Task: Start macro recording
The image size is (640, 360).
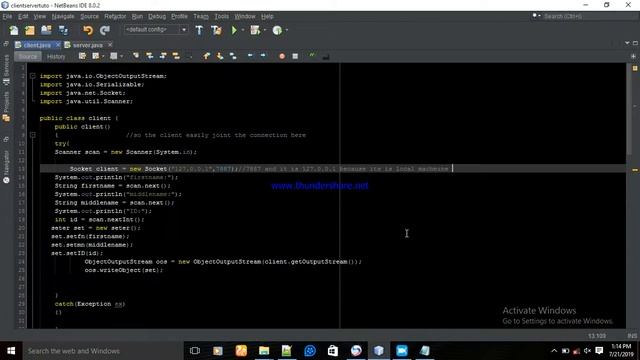Action: (282, 56)
